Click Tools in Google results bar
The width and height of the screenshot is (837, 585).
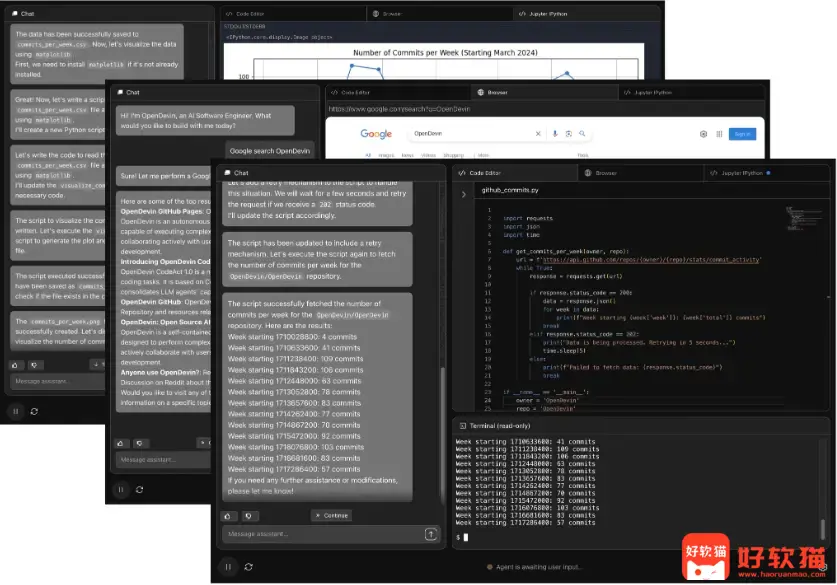[582, 155]
